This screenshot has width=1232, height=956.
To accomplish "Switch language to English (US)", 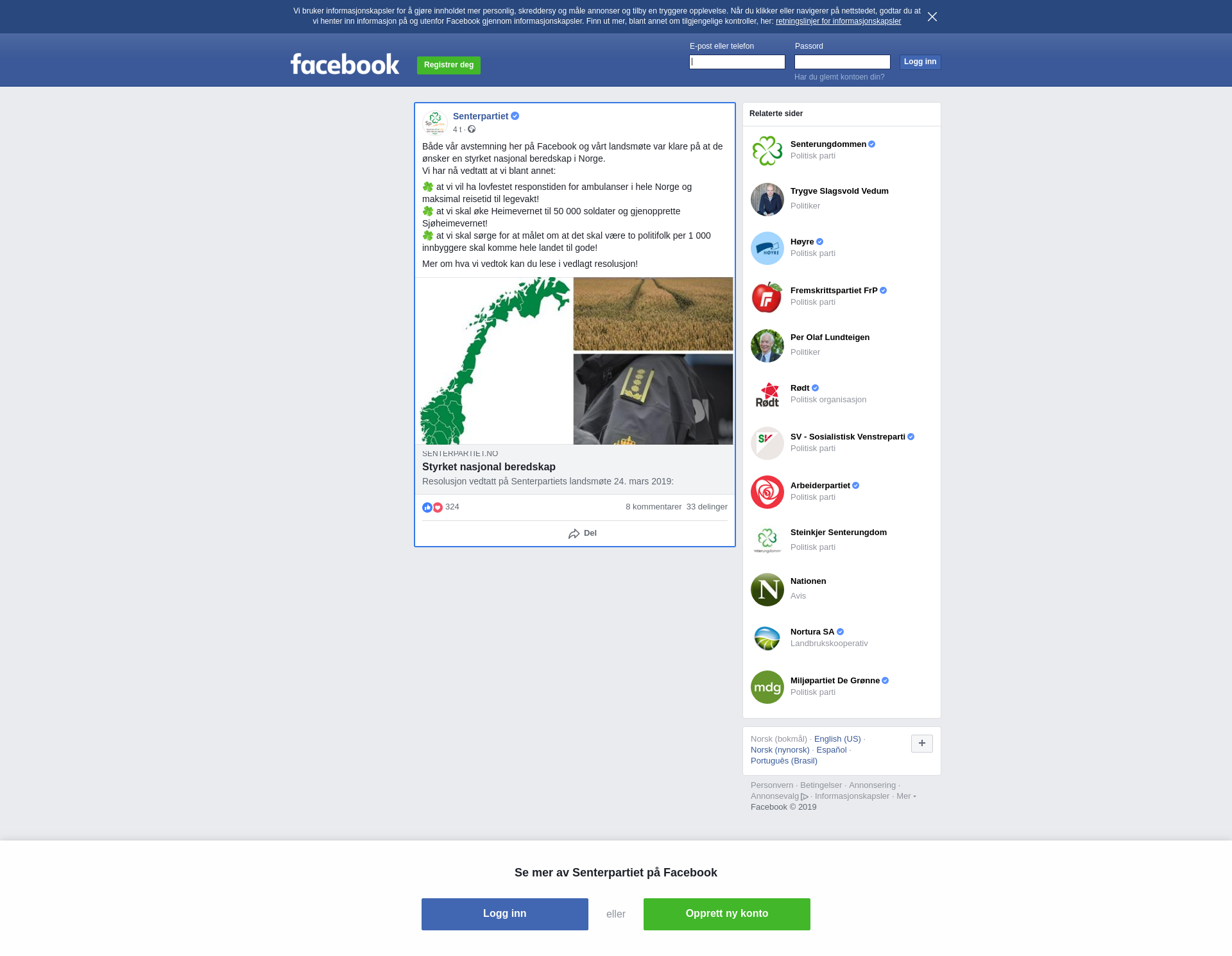I will [837, 739].
